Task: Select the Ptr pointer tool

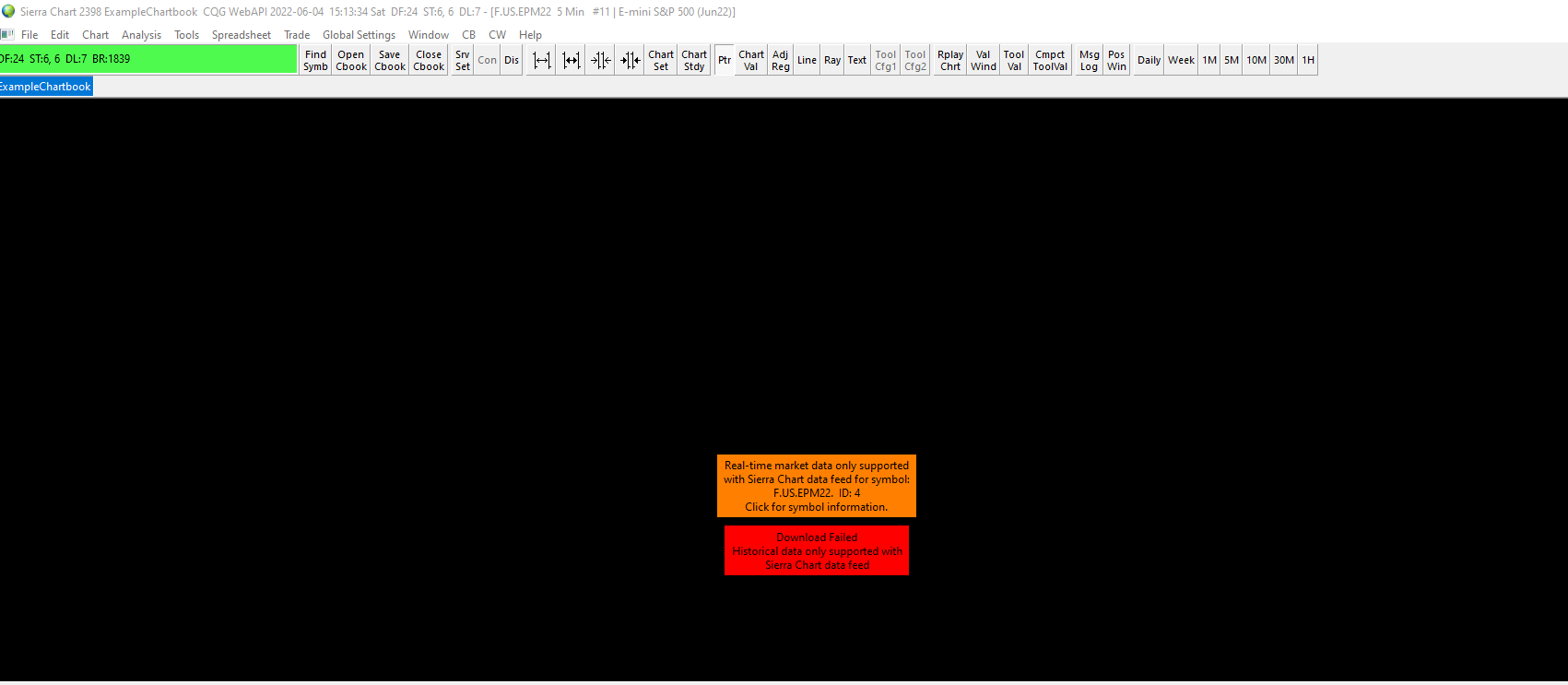Action: coord(725,60)
